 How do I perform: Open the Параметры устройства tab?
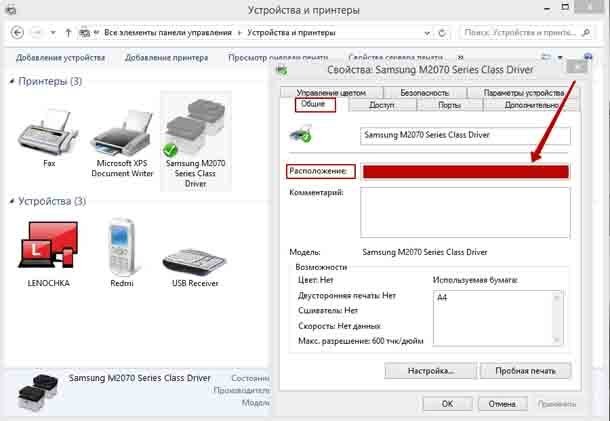[x=524, y=93]
